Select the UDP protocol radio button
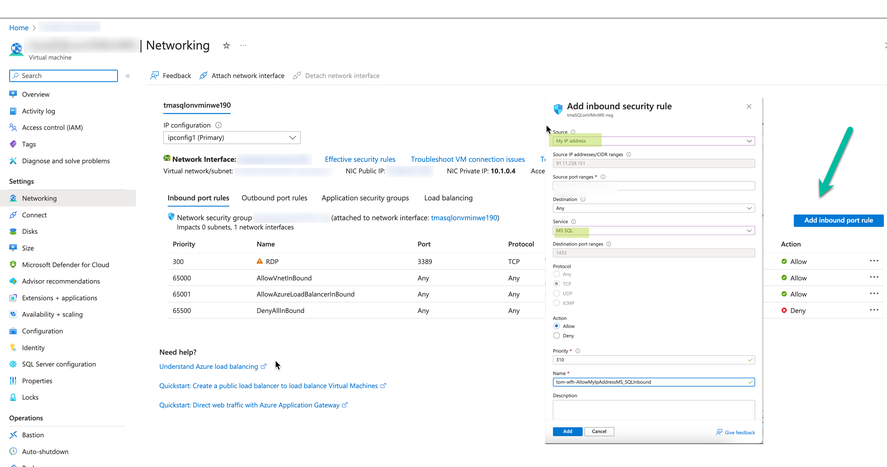Viewport: 887px width, 467px height. (x=557, y=293)
